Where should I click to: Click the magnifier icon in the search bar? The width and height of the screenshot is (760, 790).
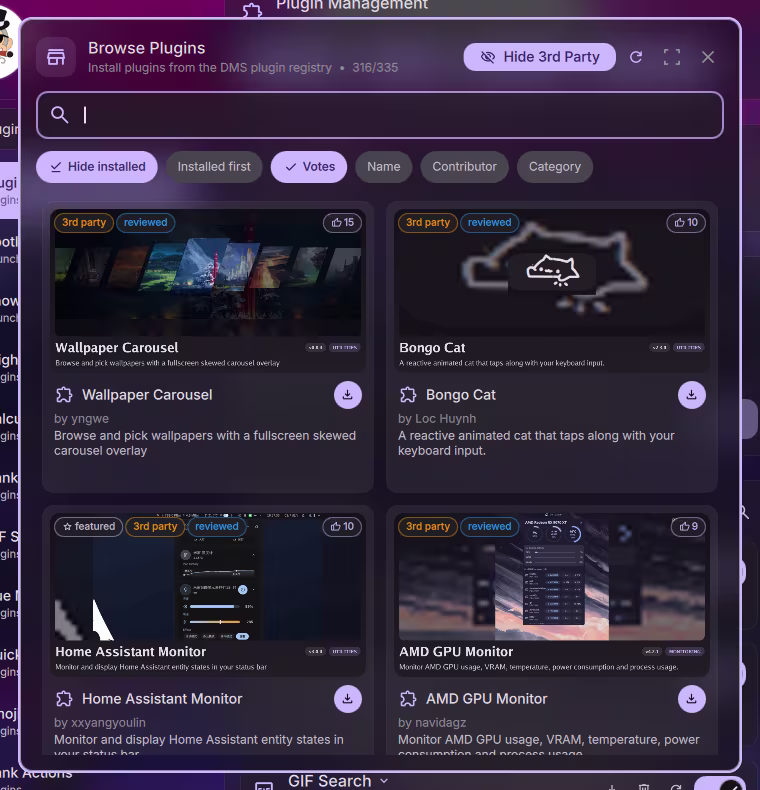pos(59,115)
